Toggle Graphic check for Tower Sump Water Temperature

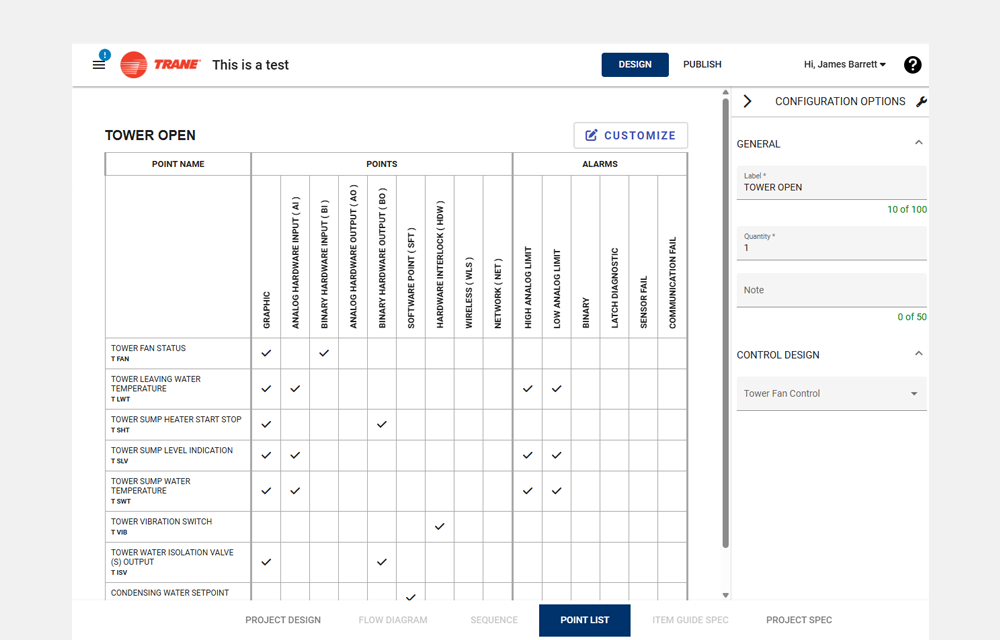(x=267, y=491)
